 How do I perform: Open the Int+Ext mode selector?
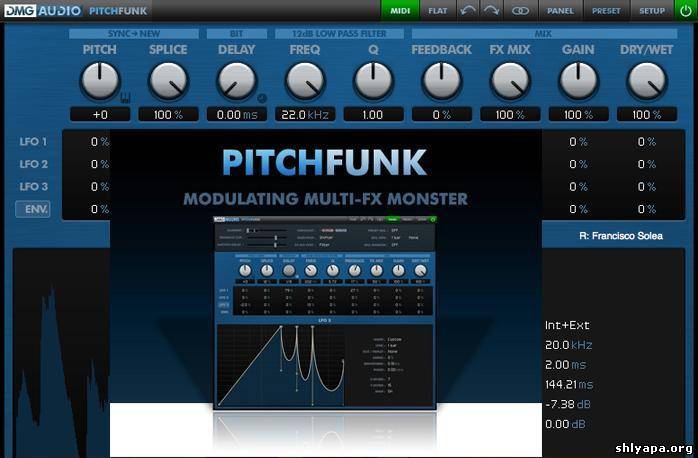pyautogui.click(x=567, y=325)
